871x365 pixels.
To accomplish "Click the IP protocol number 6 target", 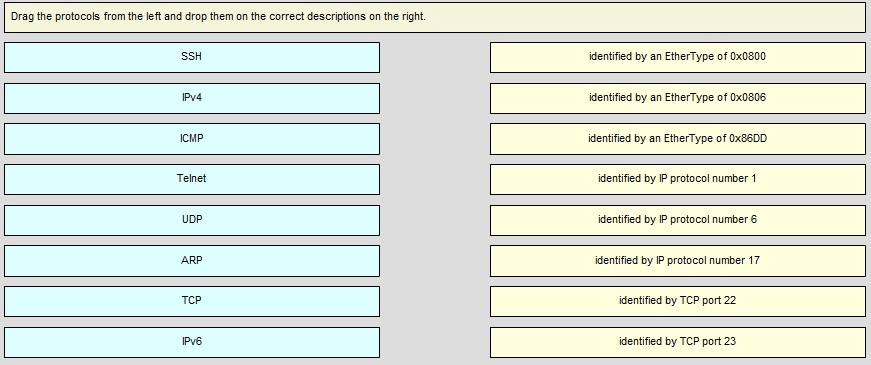I will click(678, 221).
